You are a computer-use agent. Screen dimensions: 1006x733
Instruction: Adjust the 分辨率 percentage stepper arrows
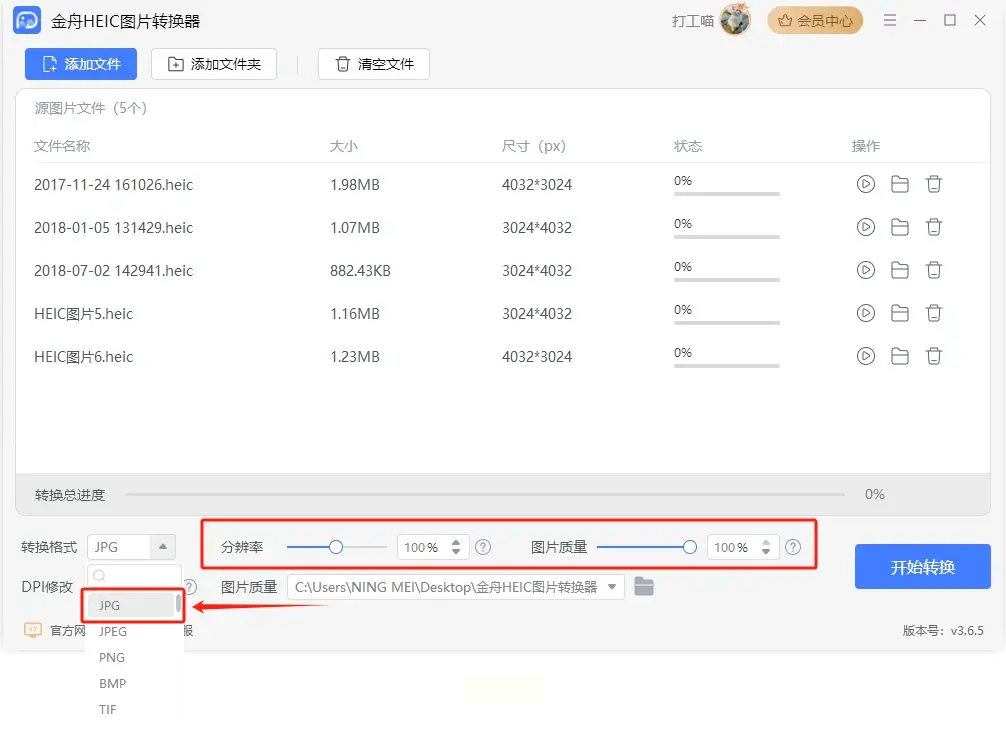tap(457, 547)
